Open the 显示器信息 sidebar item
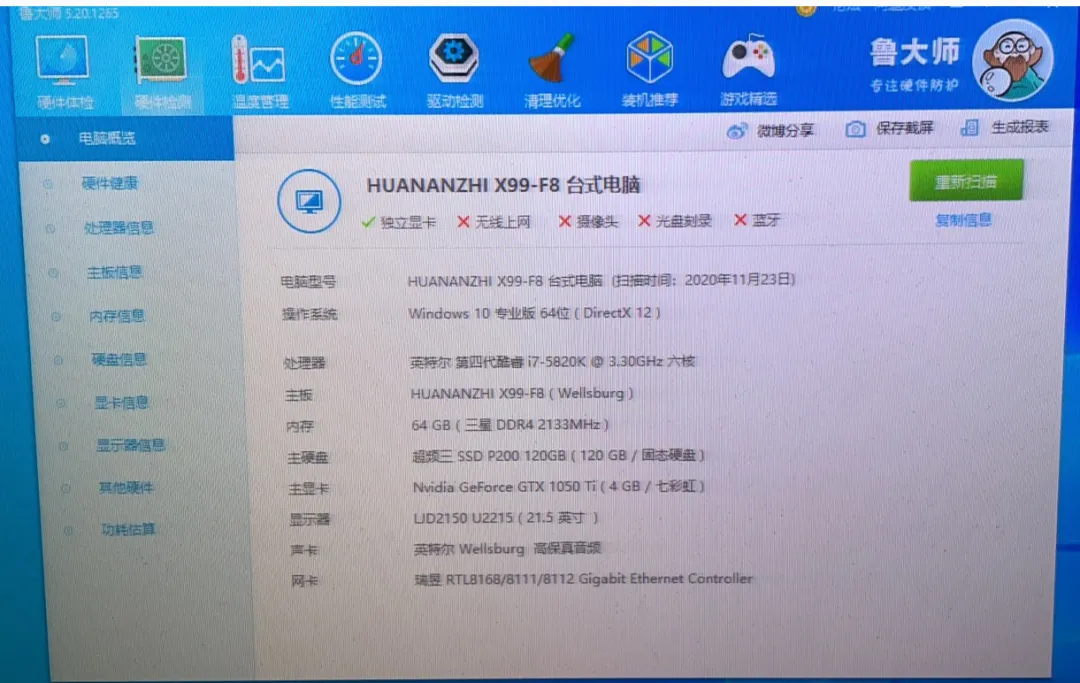 click(x=130, y=445)
